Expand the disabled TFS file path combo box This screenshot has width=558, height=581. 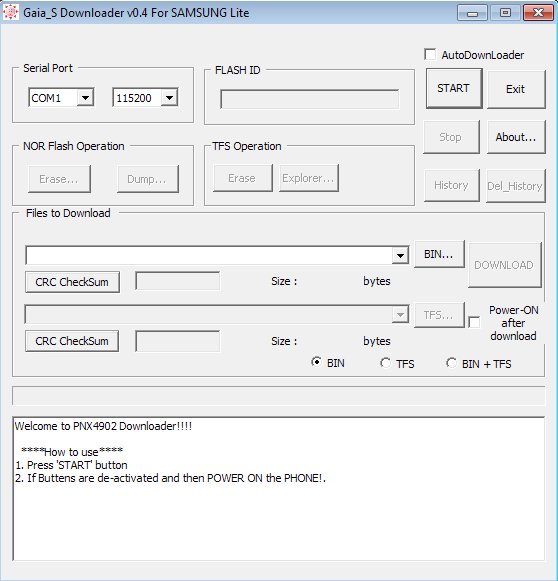(x=400, y=315)
